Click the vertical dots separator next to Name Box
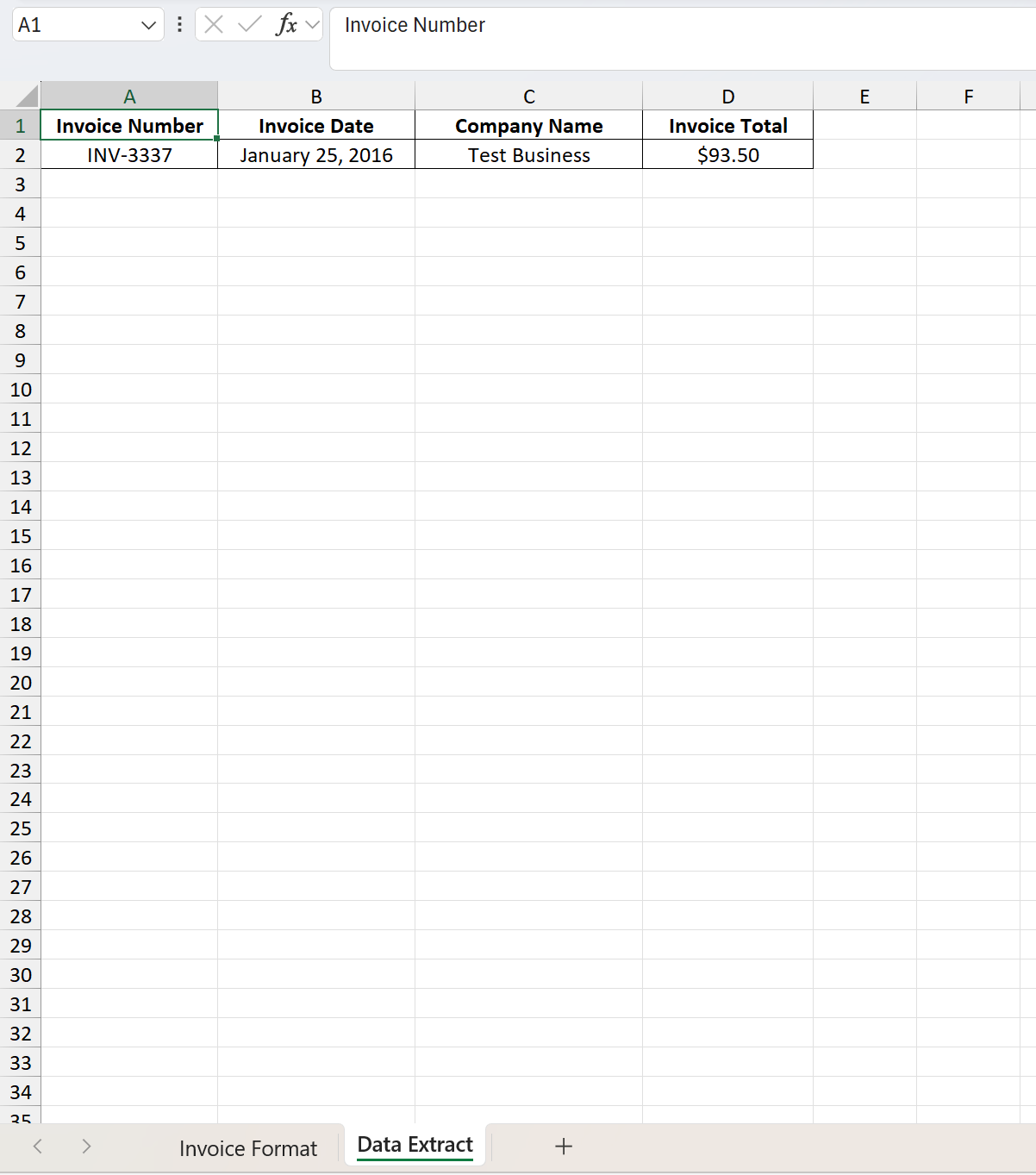Screen dimensions: 1036x1175 (178, 24)
